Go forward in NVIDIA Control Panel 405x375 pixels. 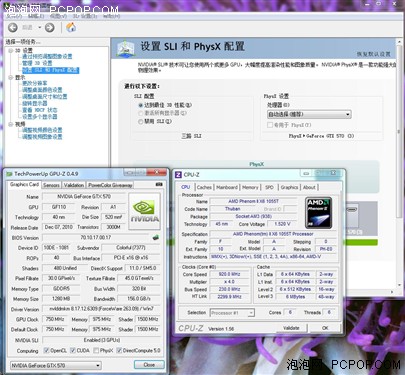click(x=49, y=28)
